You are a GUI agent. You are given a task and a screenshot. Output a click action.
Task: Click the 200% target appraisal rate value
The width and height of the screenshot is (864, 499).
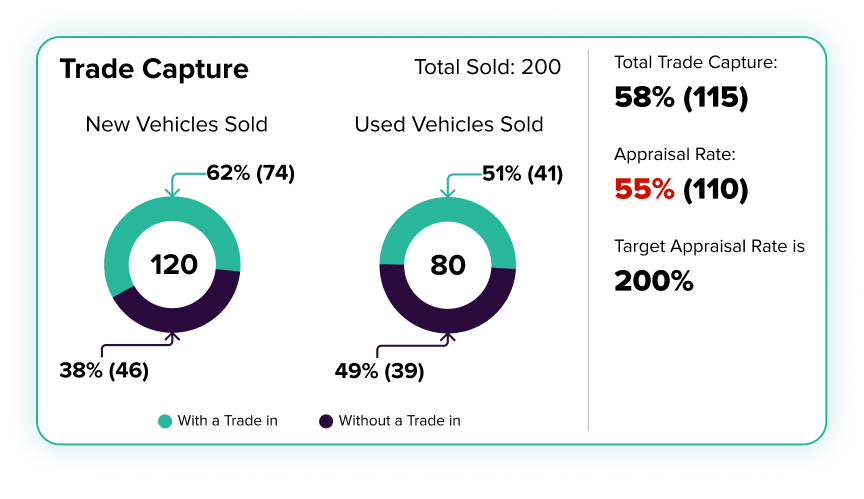pyautogui.click(x=654, y=281)
